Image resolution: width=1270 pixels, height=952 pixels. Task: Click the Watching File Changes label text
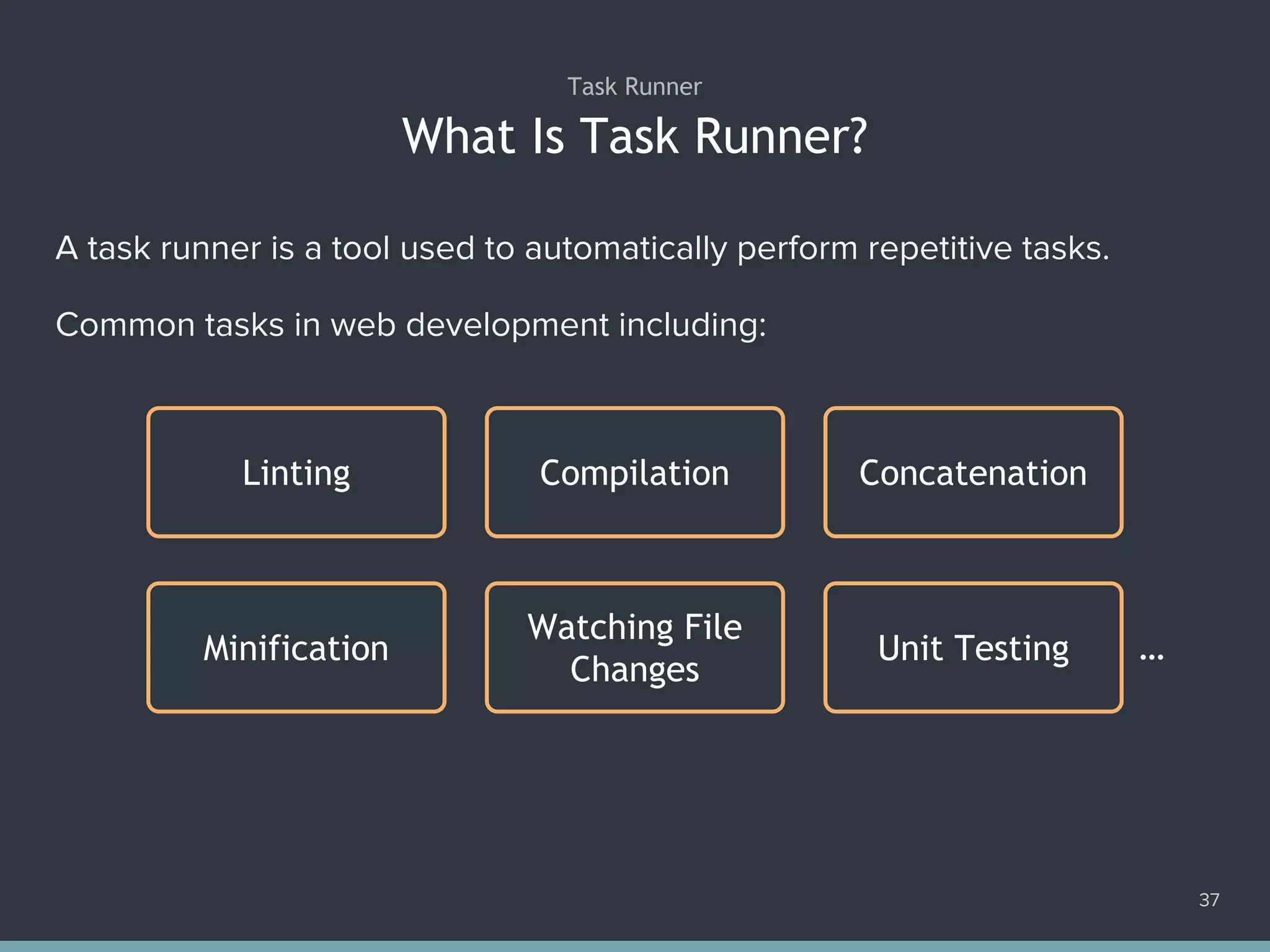point(635,648)
